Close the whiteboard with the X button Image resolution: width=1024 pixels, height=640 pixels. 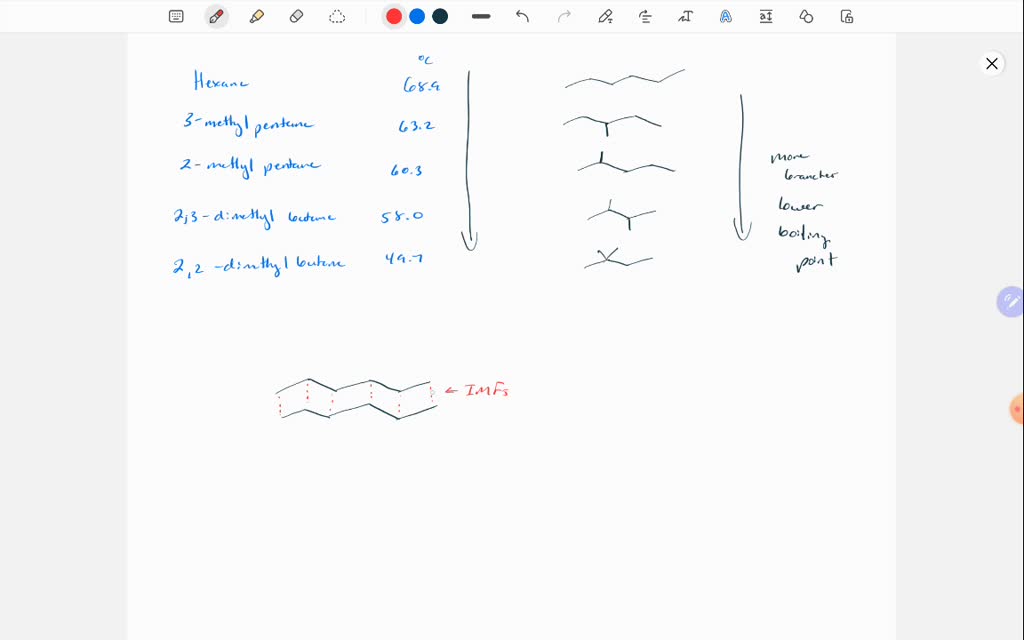tap(991, 63)
